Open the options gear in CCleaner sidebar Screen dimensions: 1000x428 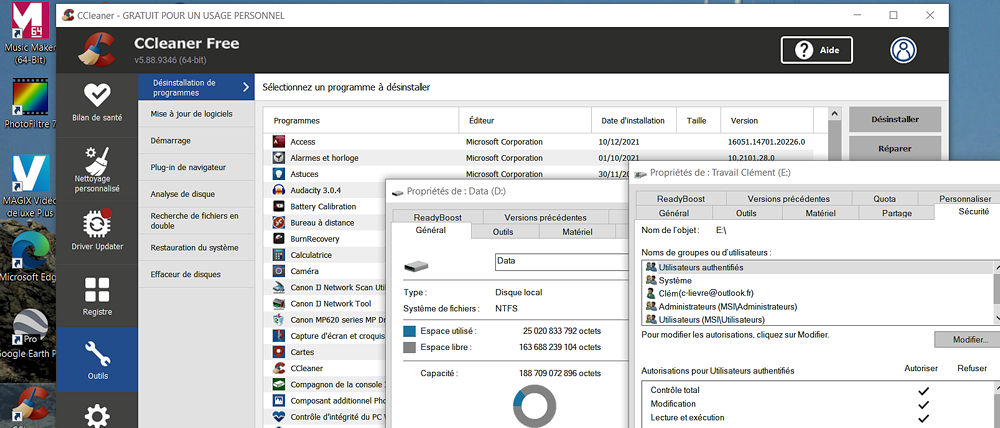point(97,416)
